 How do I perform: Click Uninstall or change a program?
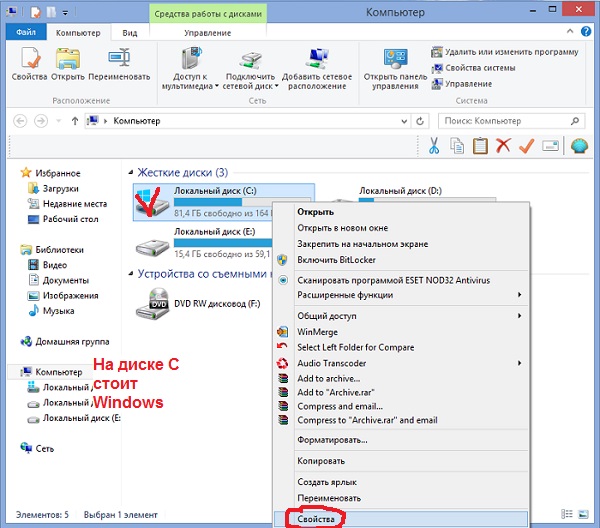pos(505,52)
